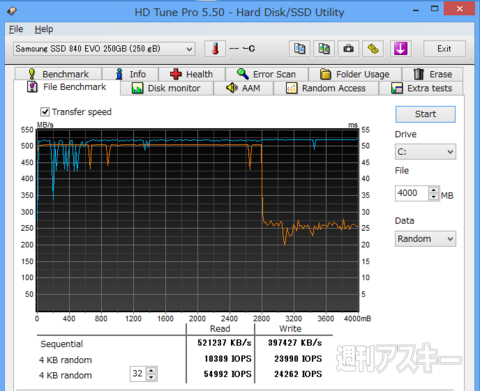Open the options tools icon
The height and width of the screenshot is (391, 480).
(x=373, y=49)
